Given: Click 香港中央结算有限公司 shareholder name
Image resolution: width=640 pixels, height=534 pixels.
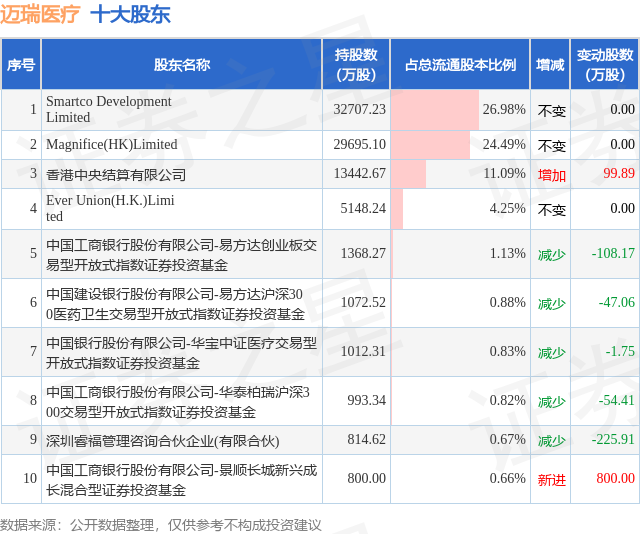Looking at the screenshot, I should [x=116, y=174].
